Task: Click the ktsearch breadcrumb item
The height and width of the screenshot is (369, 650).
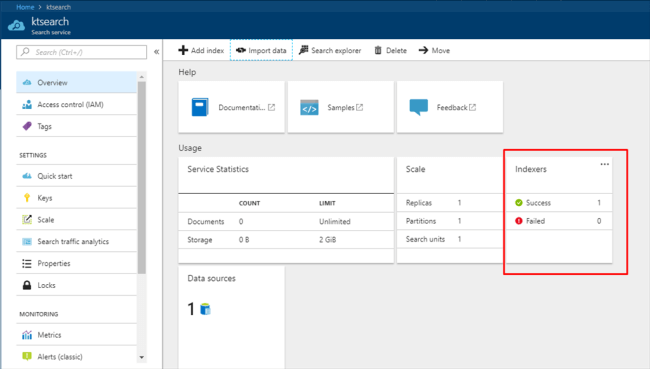Action: 58,7
